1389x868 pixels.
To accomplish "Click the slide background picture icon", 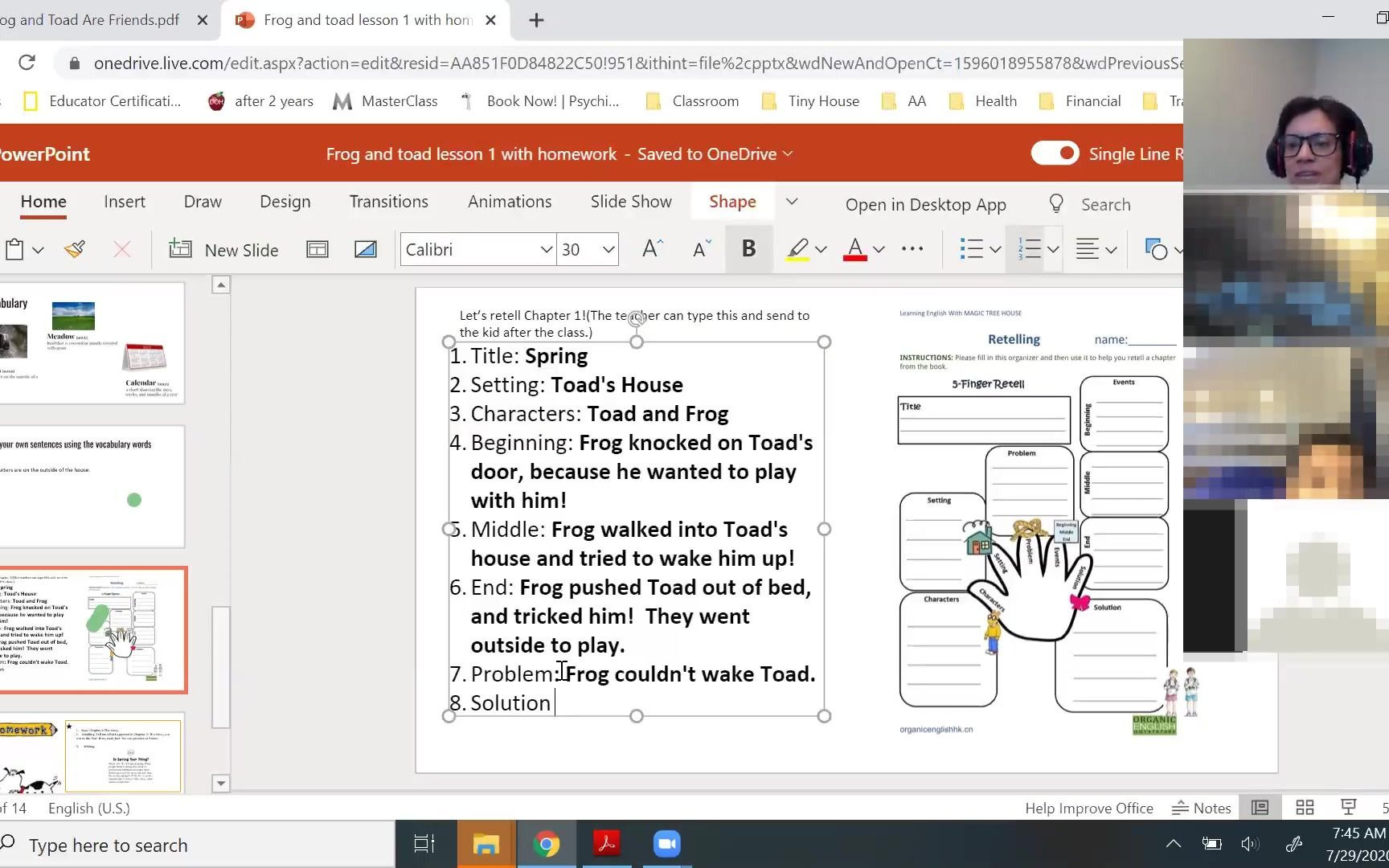I will coord(366,250).
